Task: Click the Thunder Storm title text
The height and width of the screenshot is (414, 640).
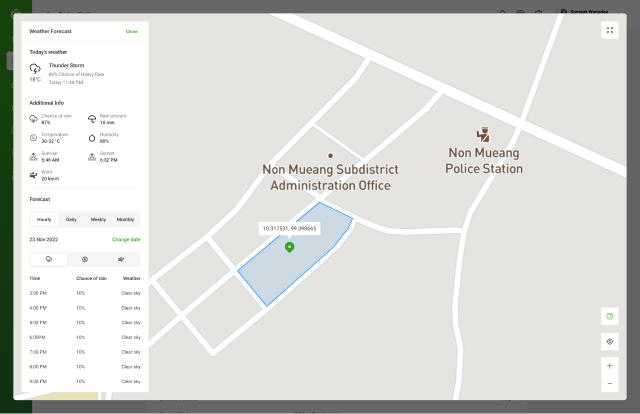Action: point(67,65)
